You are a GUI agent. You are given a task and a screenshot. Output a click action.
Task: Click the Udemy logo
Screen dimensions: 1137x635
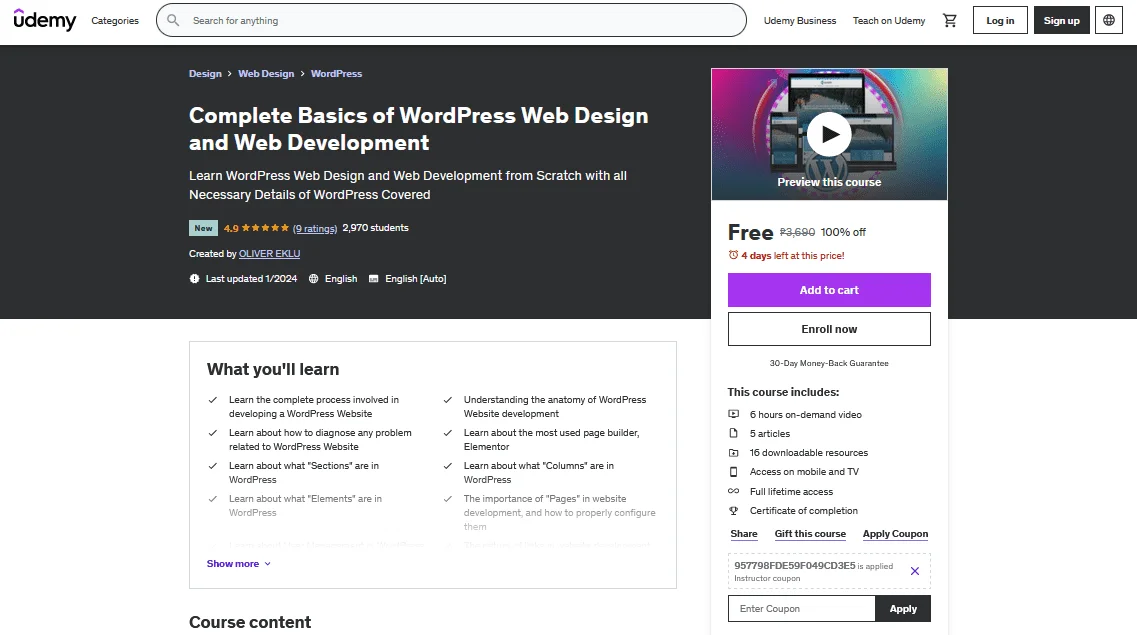tap(44, 20)
